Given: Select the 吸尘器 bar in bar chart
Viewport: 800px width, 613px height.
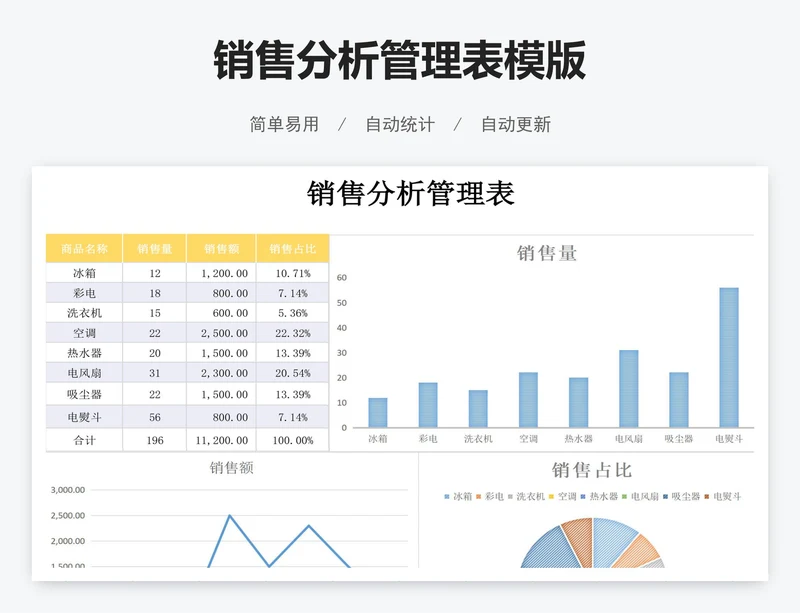Looking at the screenshot, I should 679,400.
